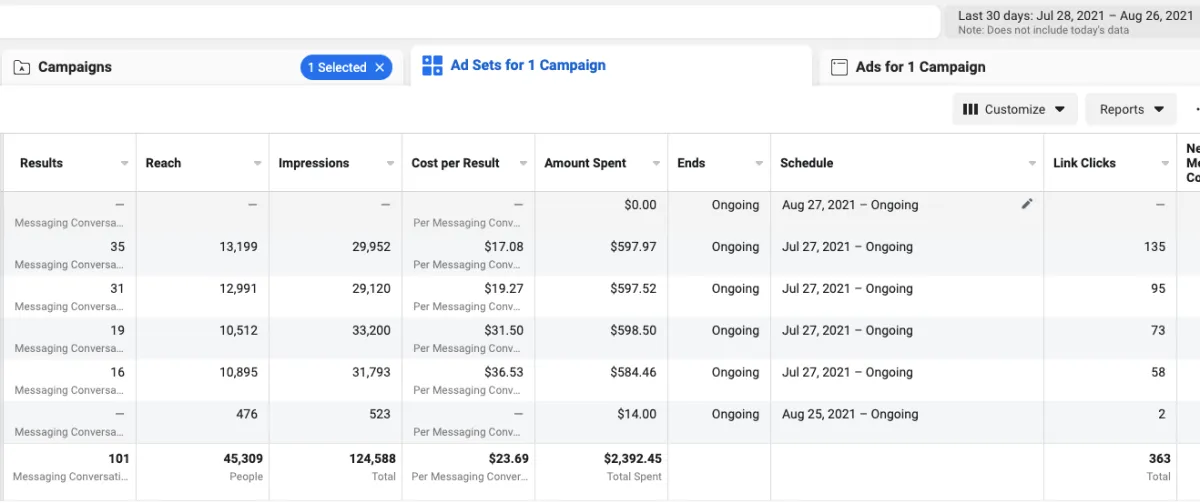Open the Reach column dropdown arrow
The height and width of the screenshot is (503, 1200).
click(258, 164)
